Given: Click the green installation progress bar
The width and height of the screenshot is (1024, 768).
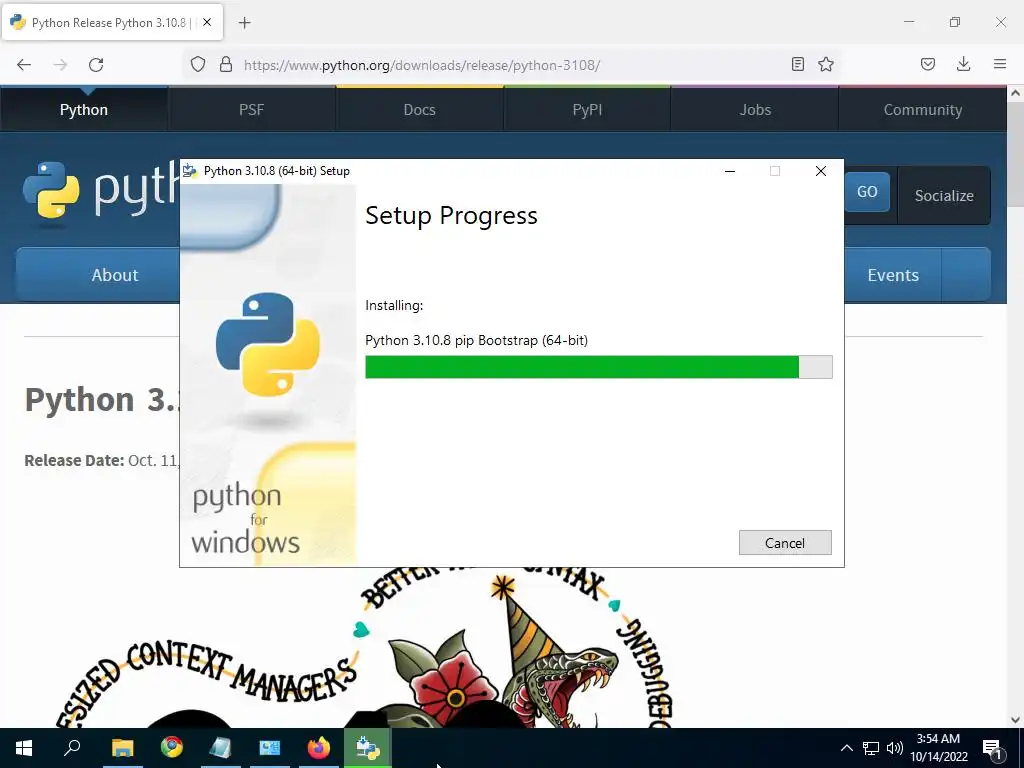Looking at the screenshot, I should point(598,367).
